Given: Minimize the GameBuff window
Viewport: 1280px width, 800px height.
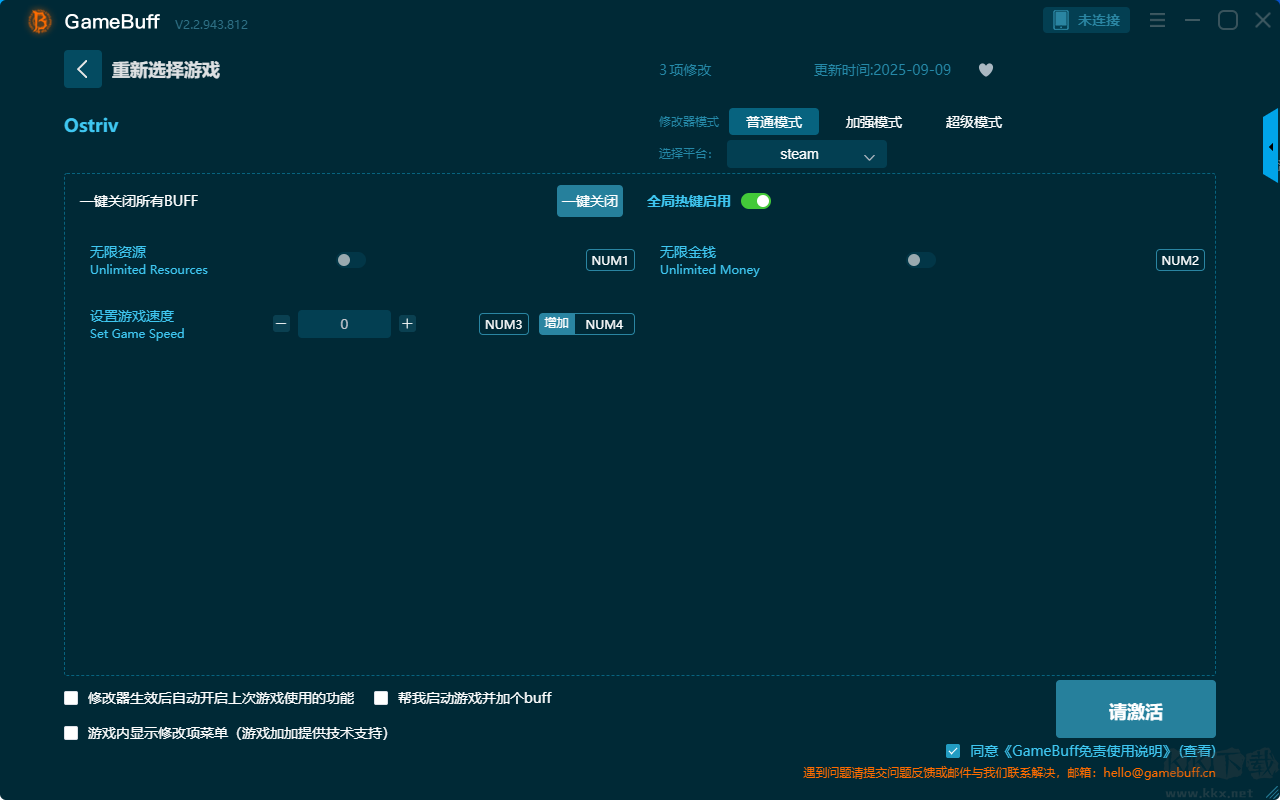Looking at the screenshot, I should [1192, 20].
